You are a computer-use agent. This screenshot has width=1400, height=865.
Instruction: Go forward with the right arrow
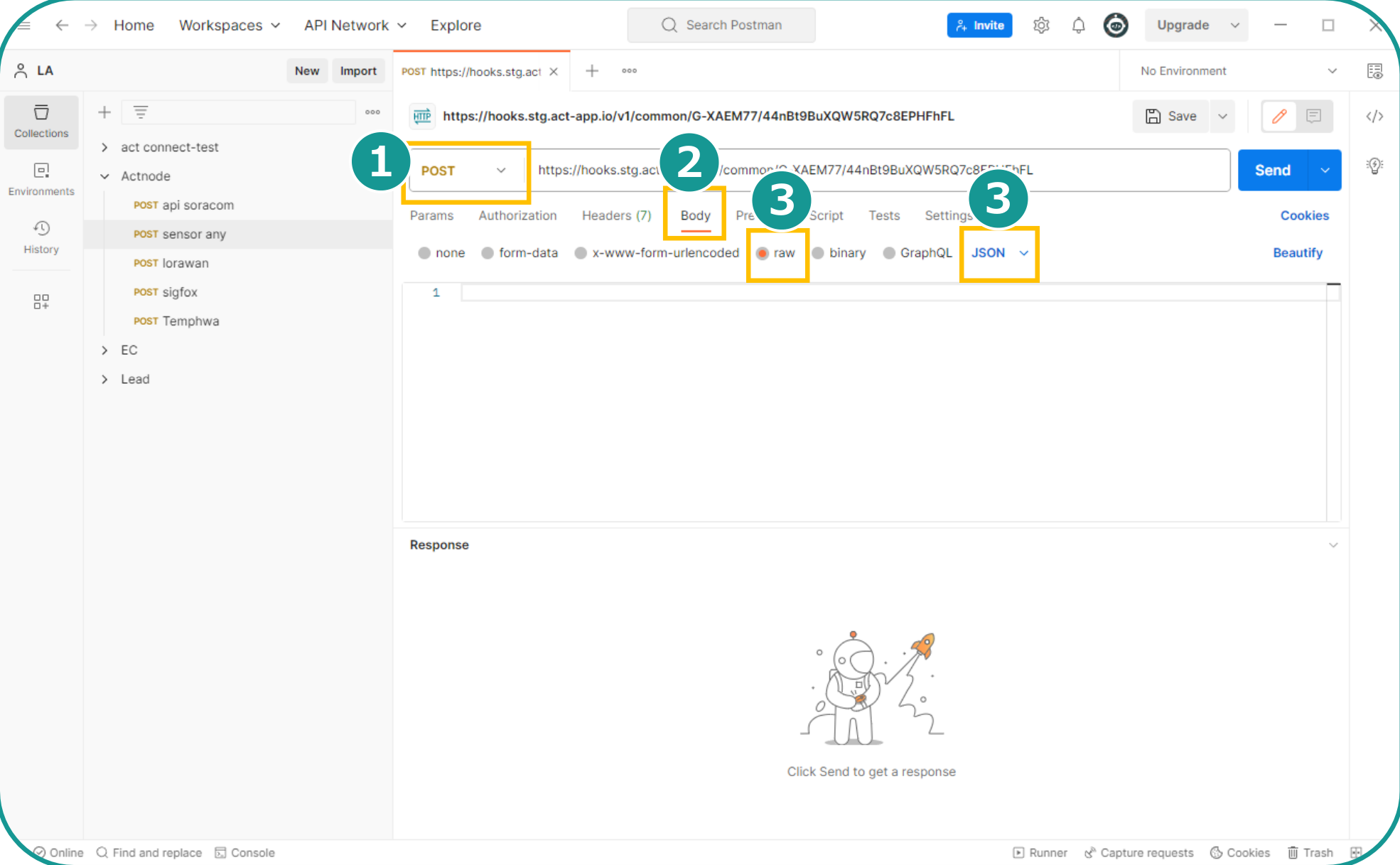point(91,25)
